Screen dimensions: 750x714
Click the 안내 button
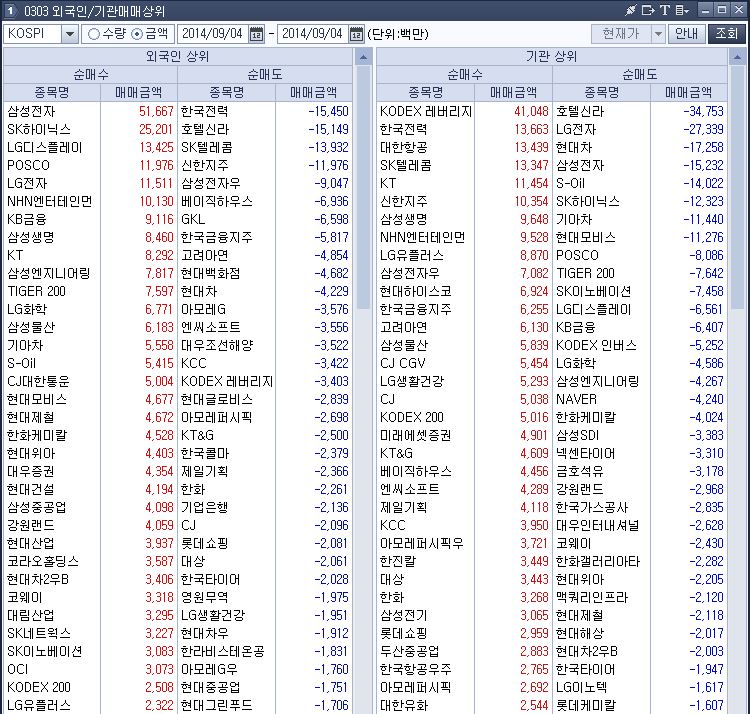(686, 34)
